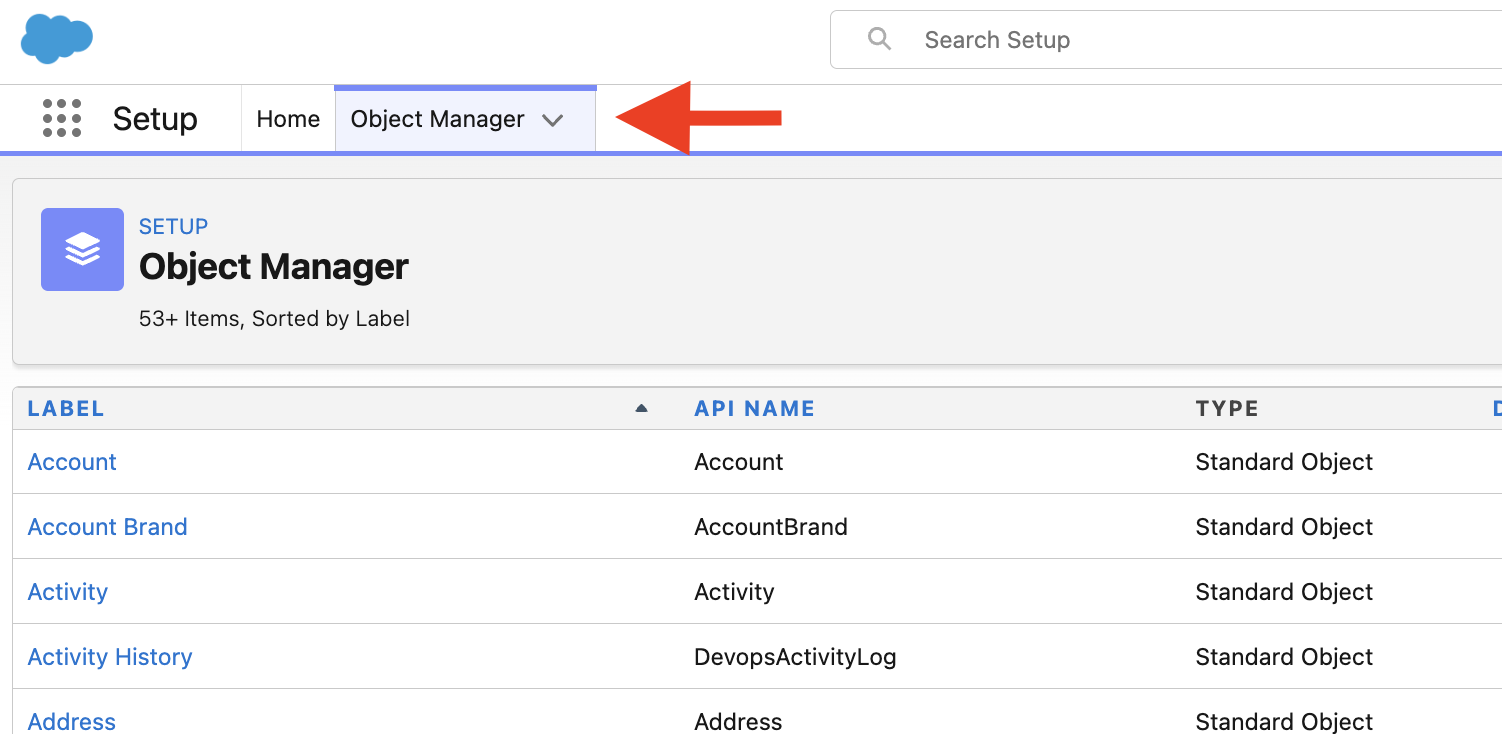This screenshot has width=1502, height=734.
Task: Click the Setup app name text
Action: click(x=155, y=119)
